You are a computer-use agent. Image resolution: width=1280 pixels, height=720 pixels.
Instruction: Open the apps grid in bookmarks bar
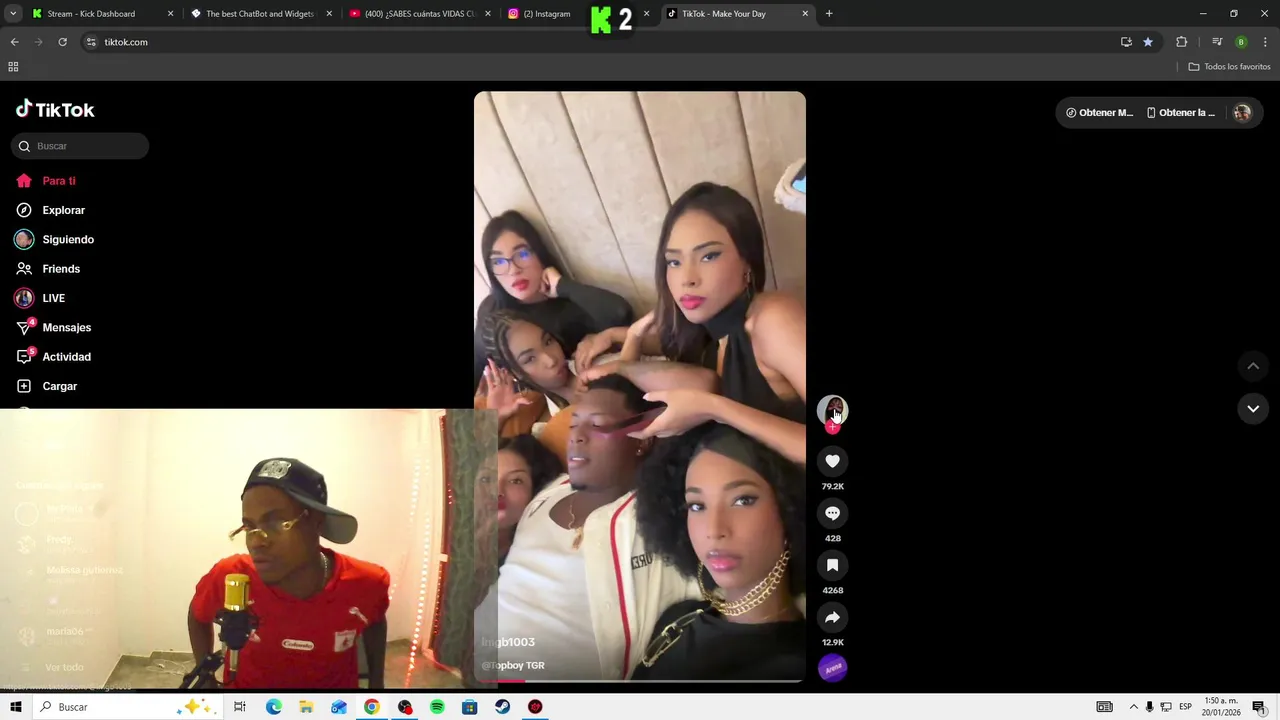(13, 67)
